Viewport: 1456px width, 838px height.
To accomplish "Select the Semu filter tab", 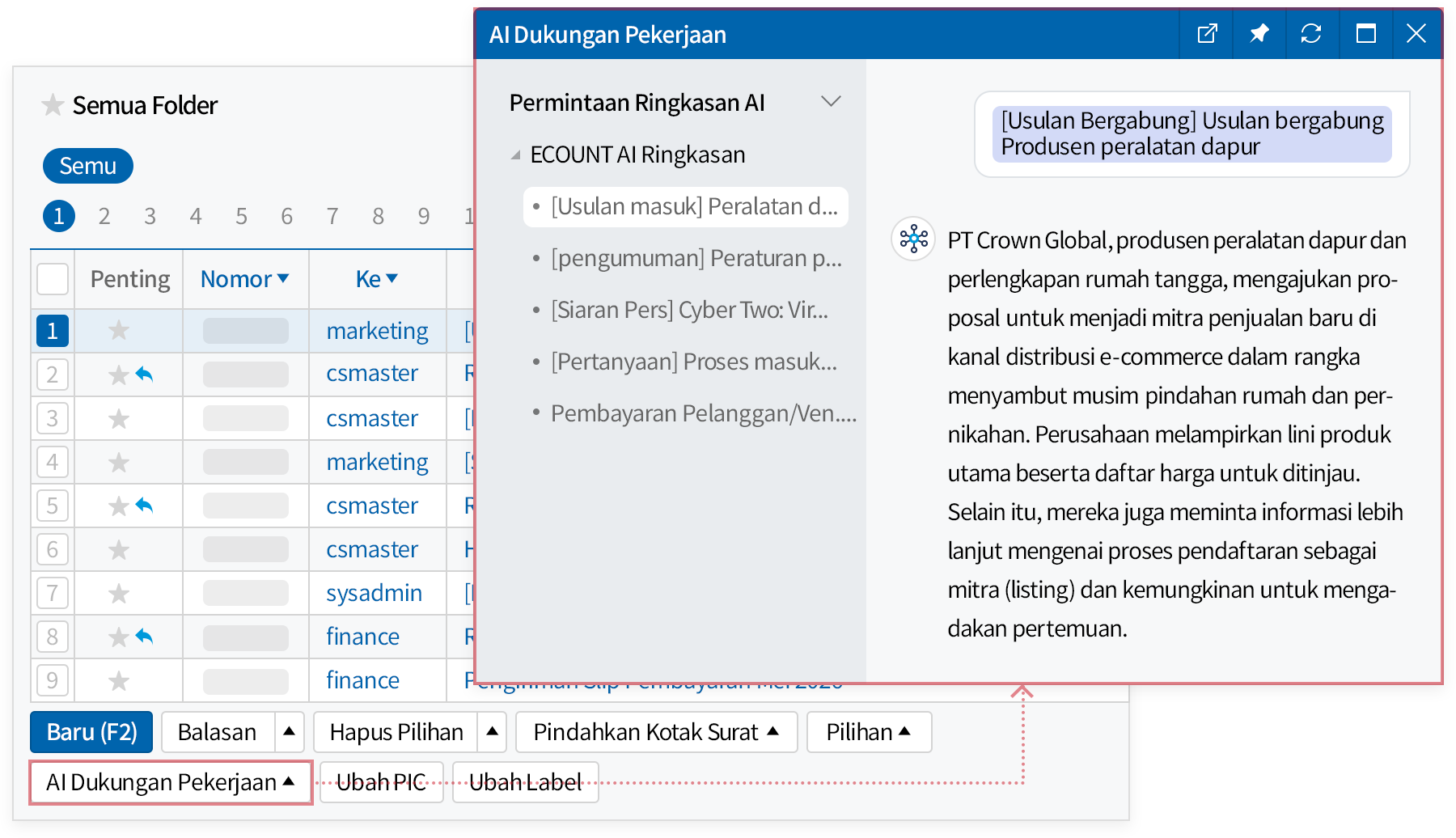I will (88, 166).
